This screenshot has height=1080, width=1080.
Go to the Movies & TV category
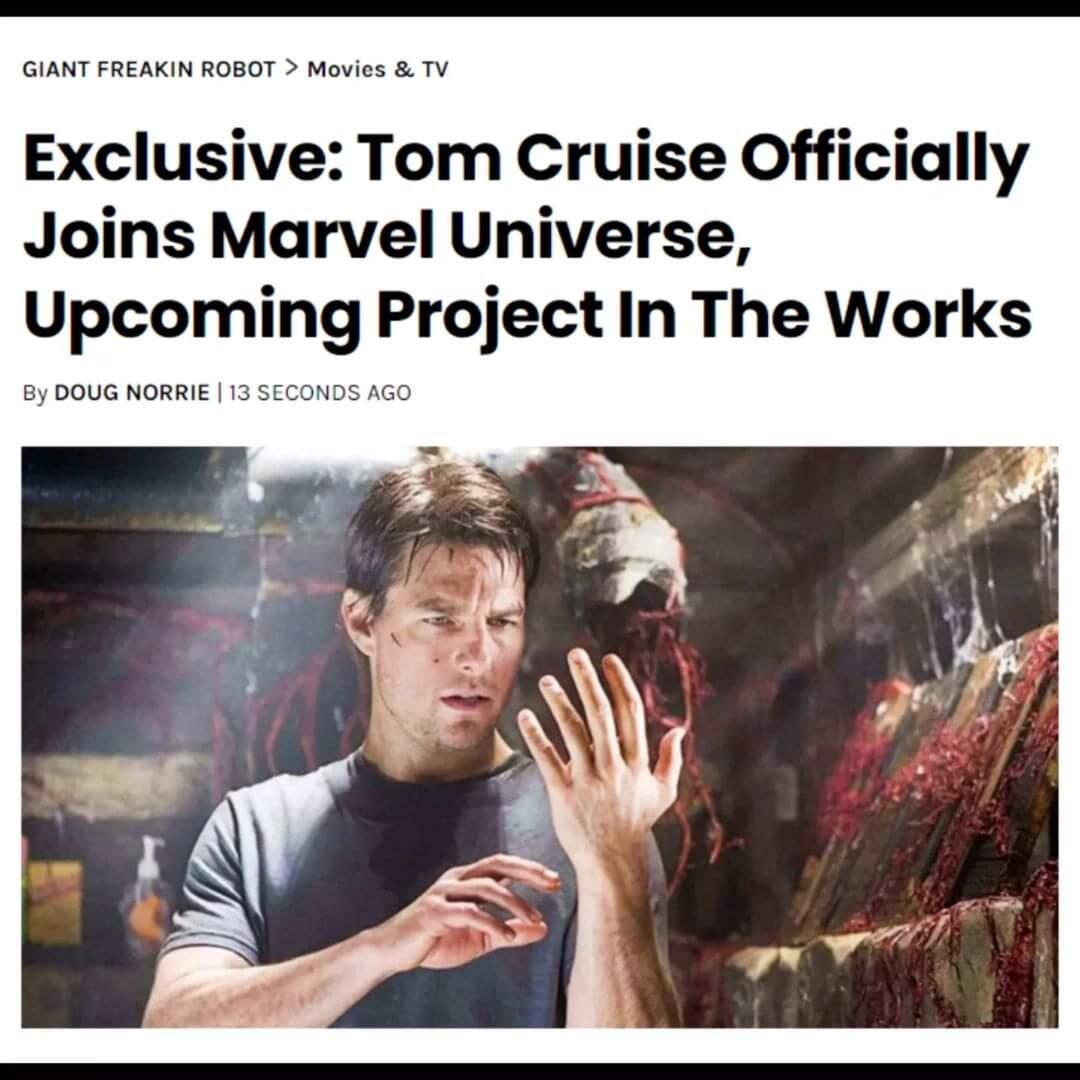[x=377, y=70]
